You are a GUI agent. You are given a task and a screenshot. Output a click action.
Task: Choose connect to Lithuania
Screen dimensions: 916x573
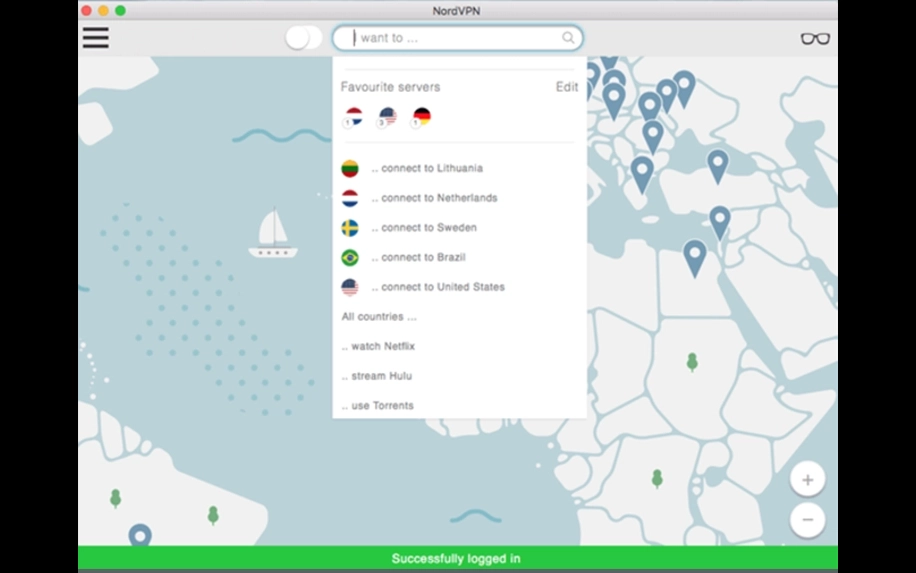[427, 168]
